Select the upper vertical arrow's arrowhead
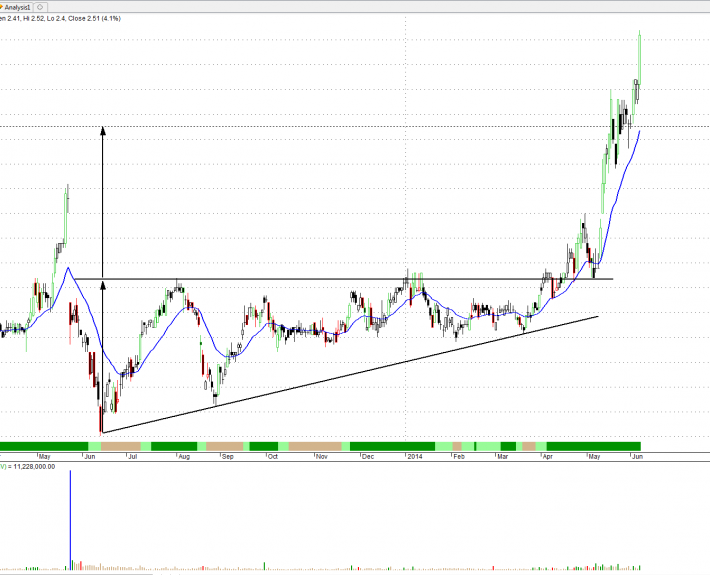The image size is (710, 575). 103,129
